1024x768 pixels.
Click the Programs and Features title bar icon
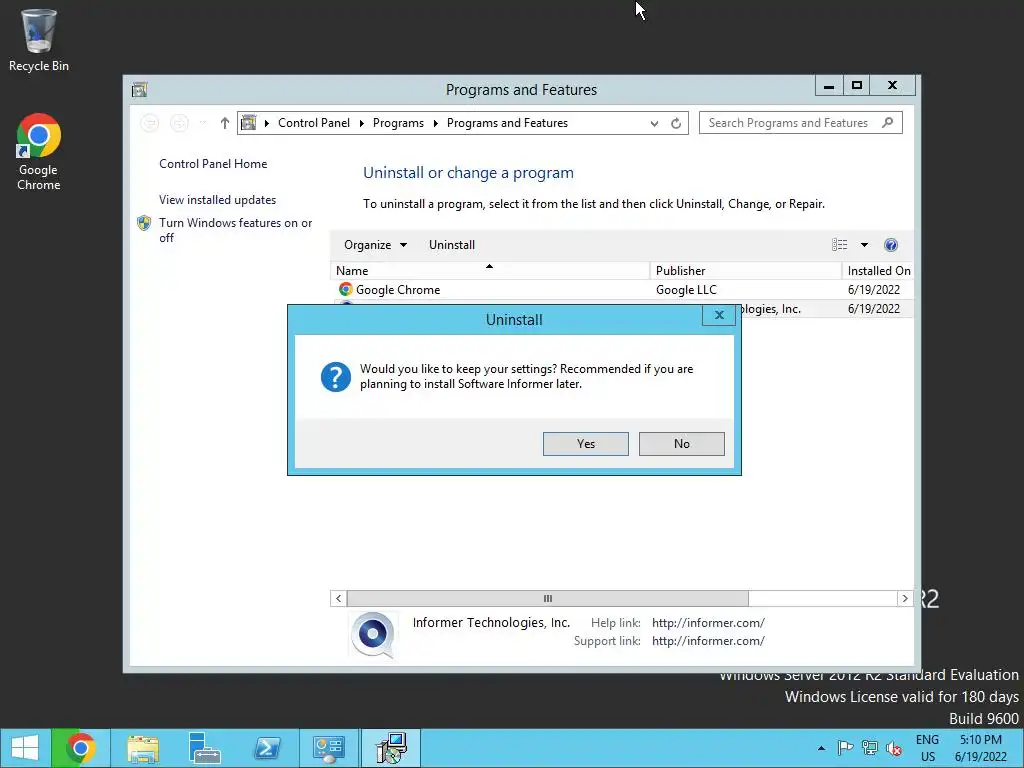coord(139,89)
